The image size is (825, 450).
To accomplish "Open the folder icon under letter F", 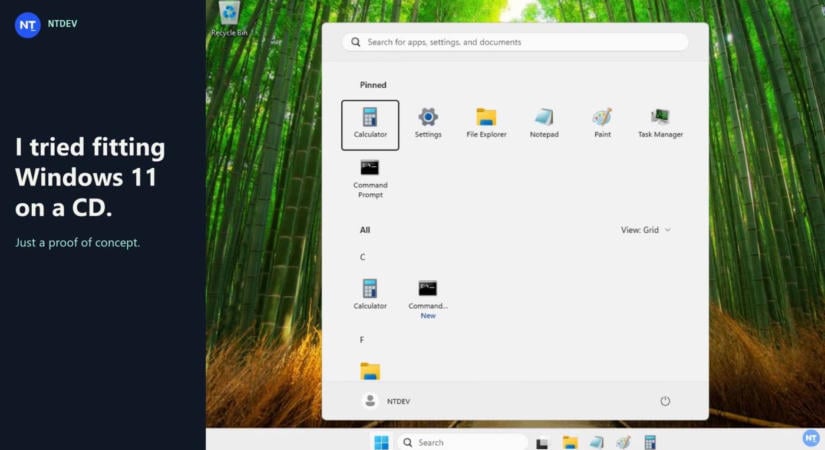I will pyautogui.click(x=370, y=371).
